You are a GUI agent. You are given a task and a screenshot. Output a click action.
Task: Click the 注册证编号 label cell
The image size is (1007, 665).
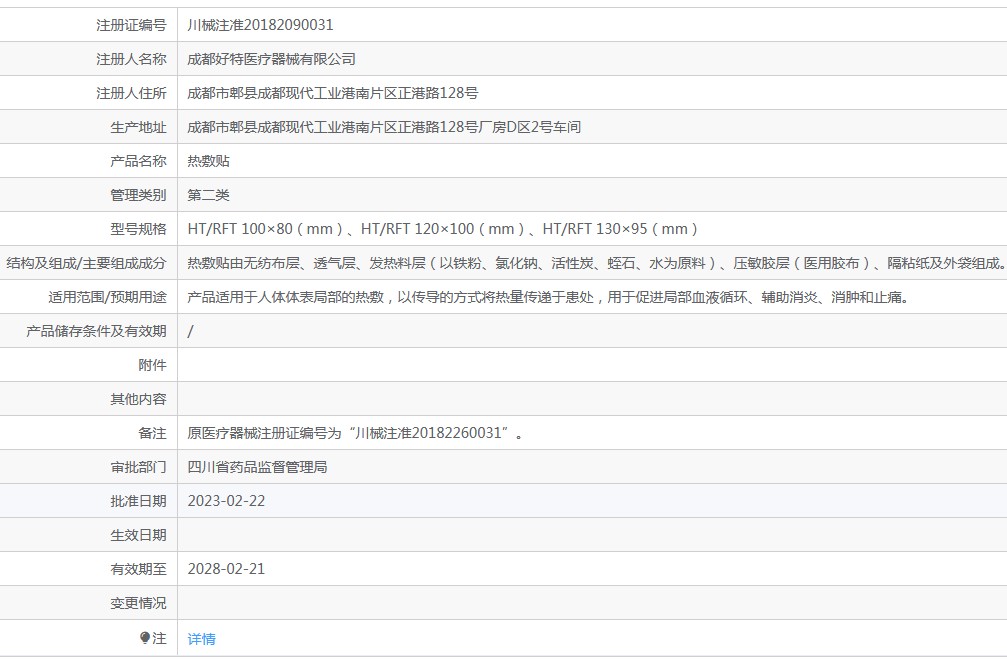pyautogui.click(x=89, y=25)
